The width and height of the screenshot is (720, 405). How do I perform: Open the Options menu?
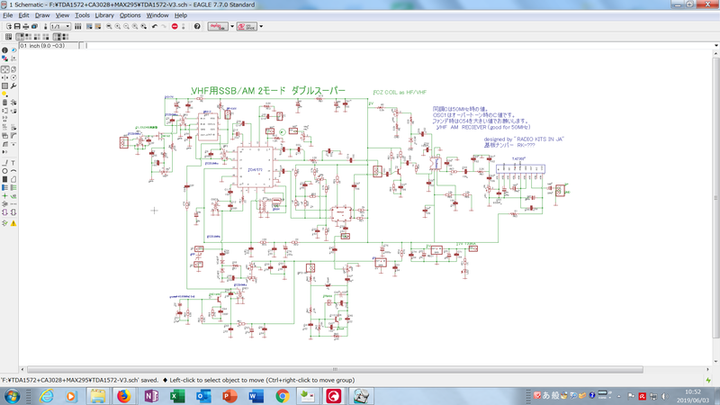pos(131,16)
